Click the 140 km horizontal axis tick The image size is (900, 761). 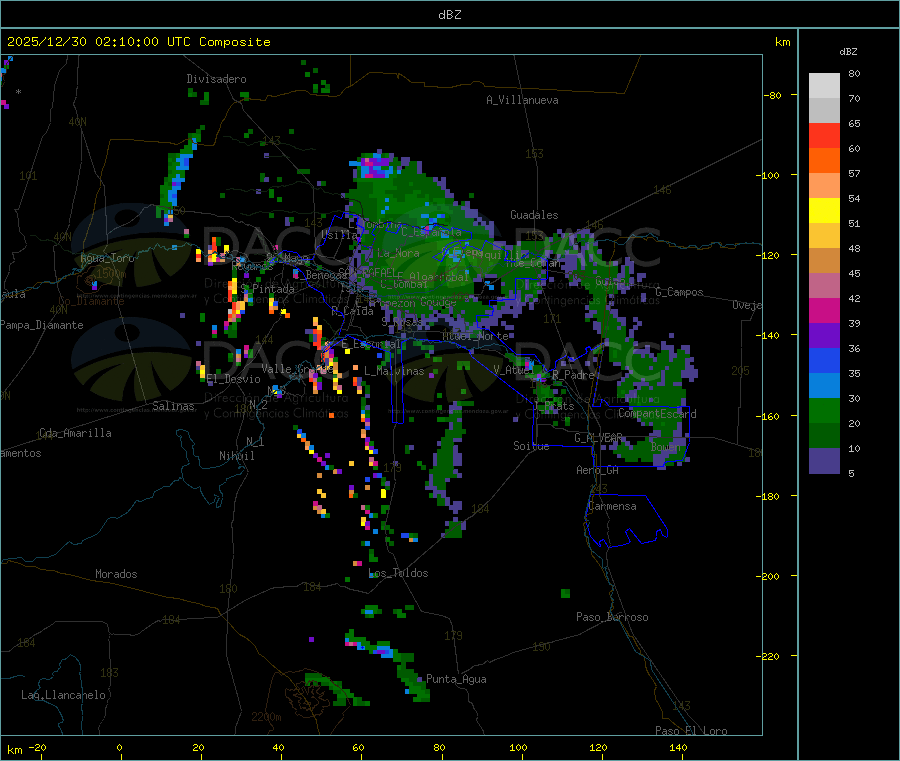[x=678, y=747]
